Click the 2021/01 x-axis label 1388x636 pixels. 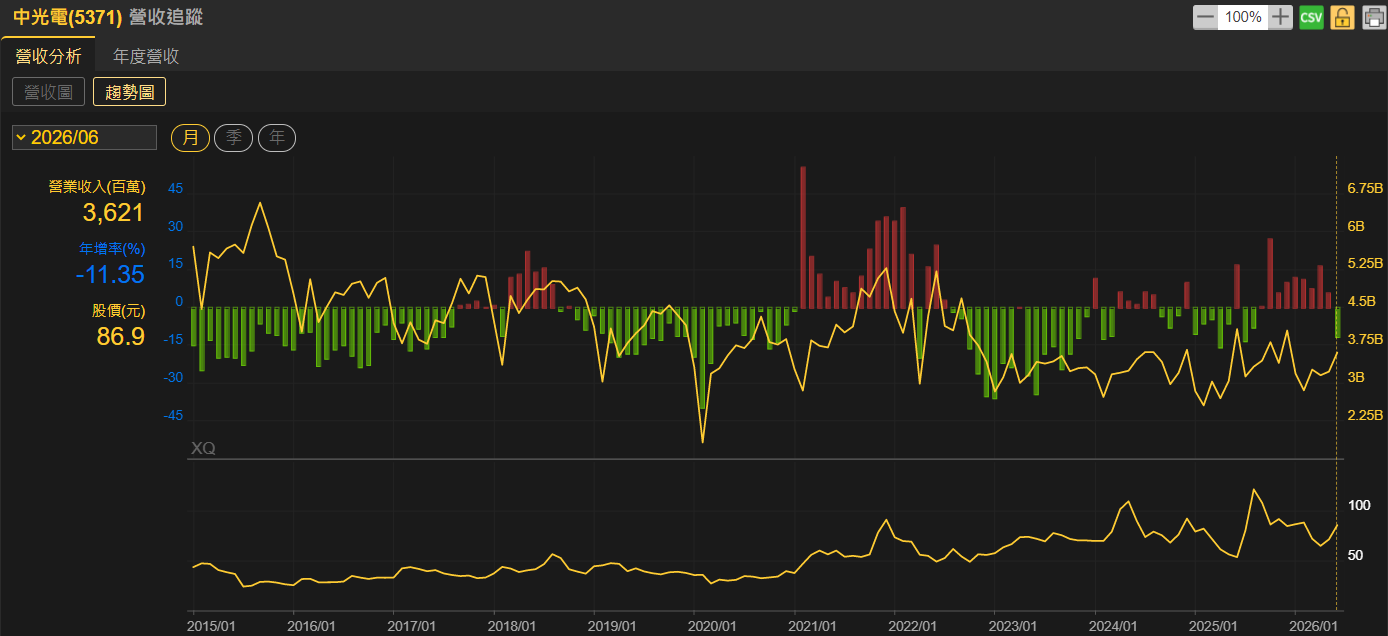tap(814, 625)
